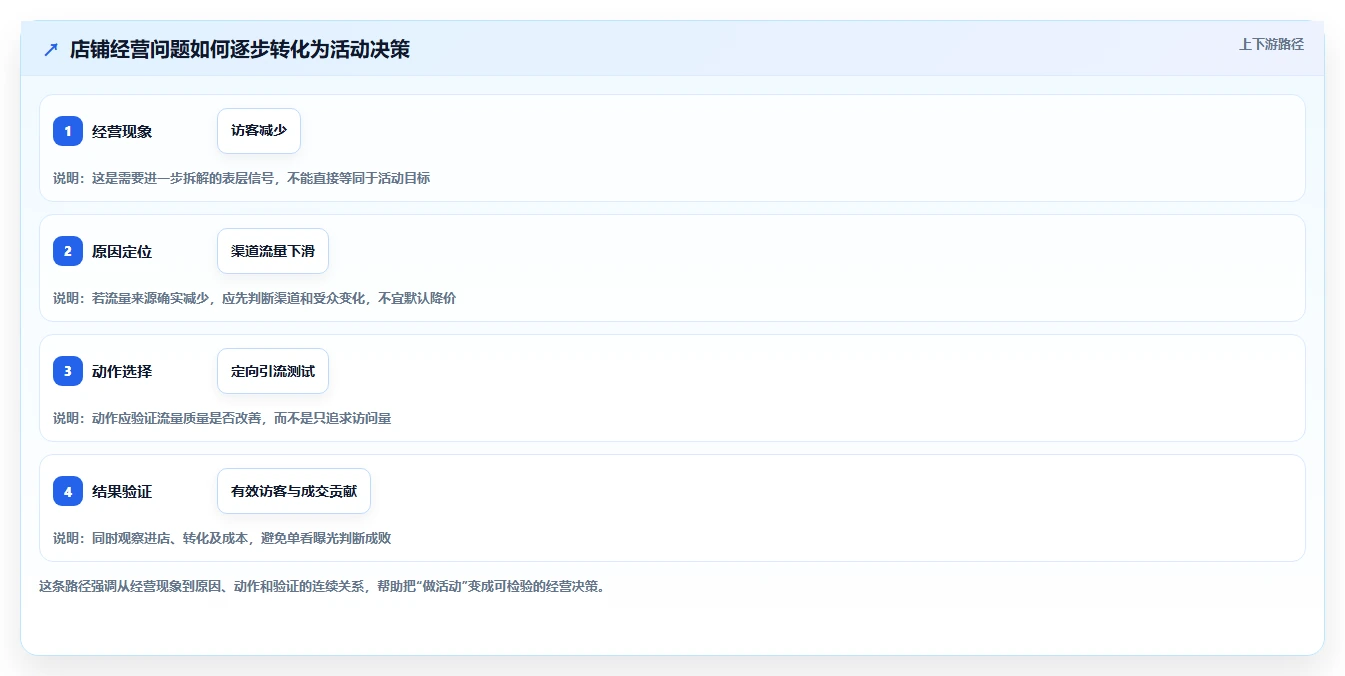Click the note about 表层信号
This screenshot has width=1345, height=676.
242,178
